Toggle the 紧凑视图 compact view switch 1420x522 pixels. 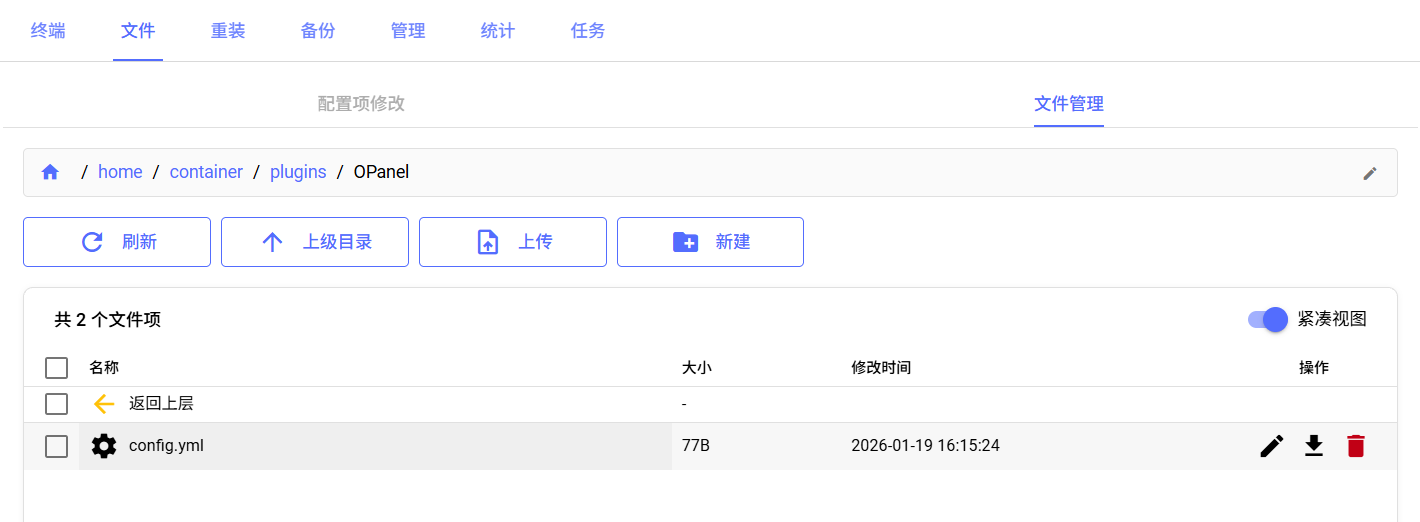1266,319
